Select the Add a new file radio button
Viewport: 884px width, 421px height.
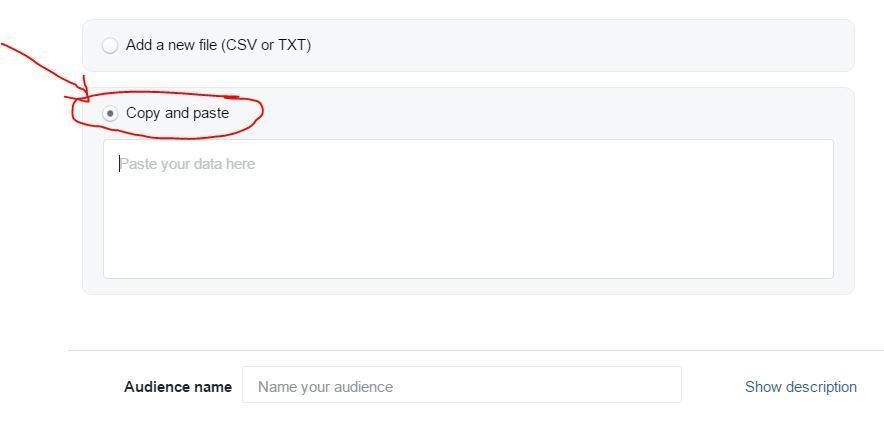110,45
